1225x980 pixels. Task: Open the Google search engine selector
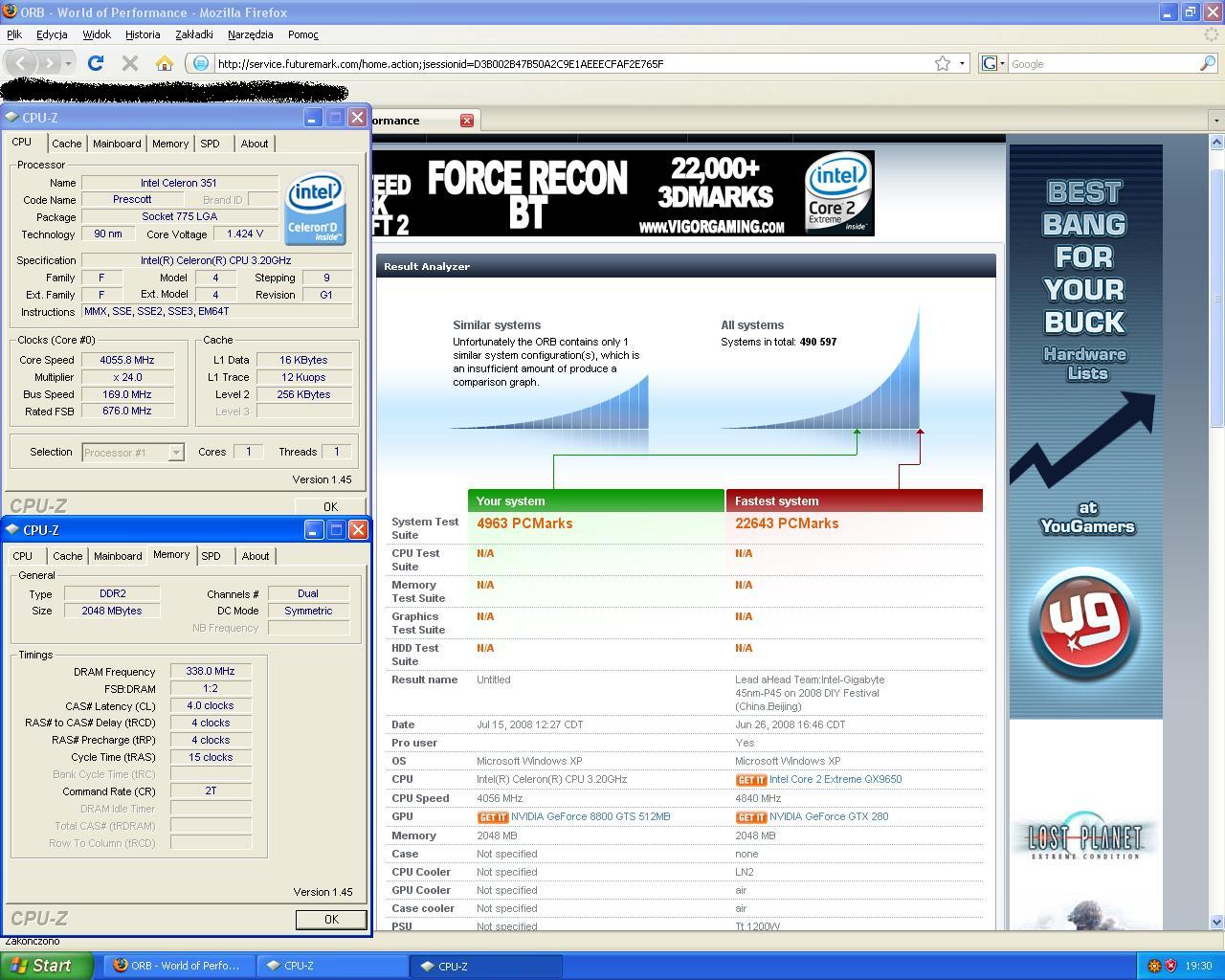[993, 63]
